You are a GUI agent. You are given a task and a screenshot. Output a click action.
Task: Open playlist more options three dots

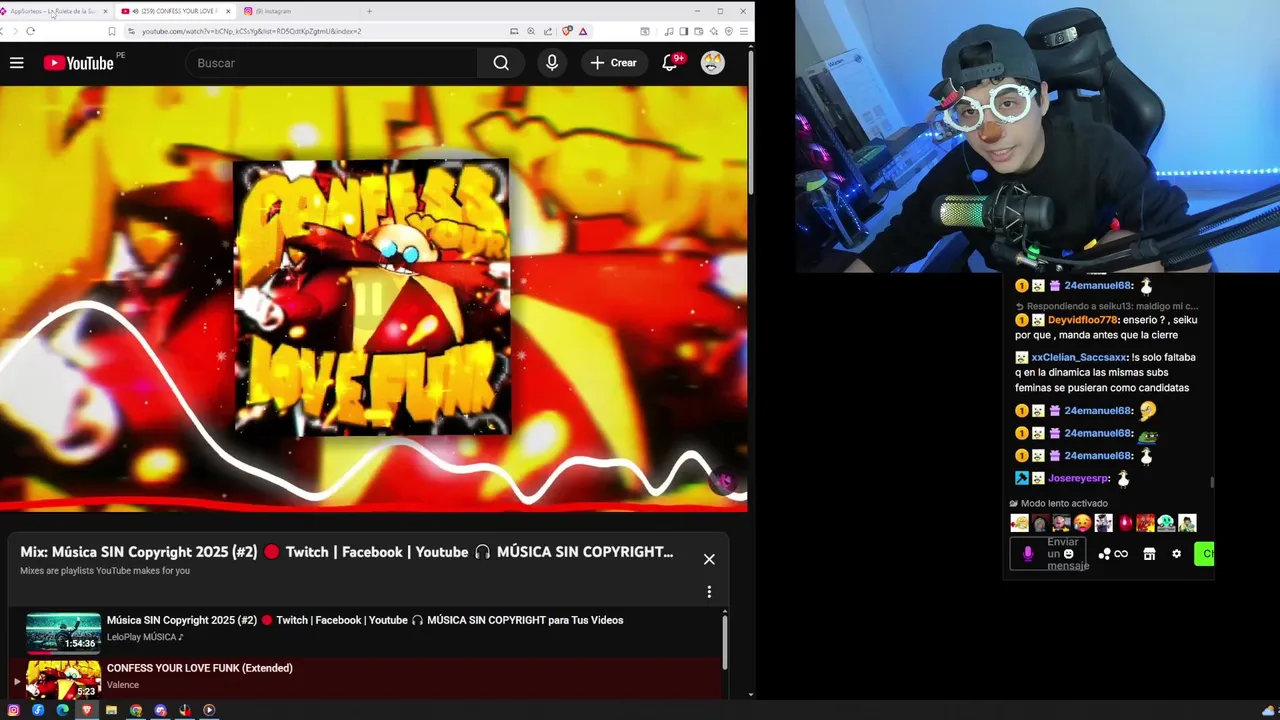709,592
